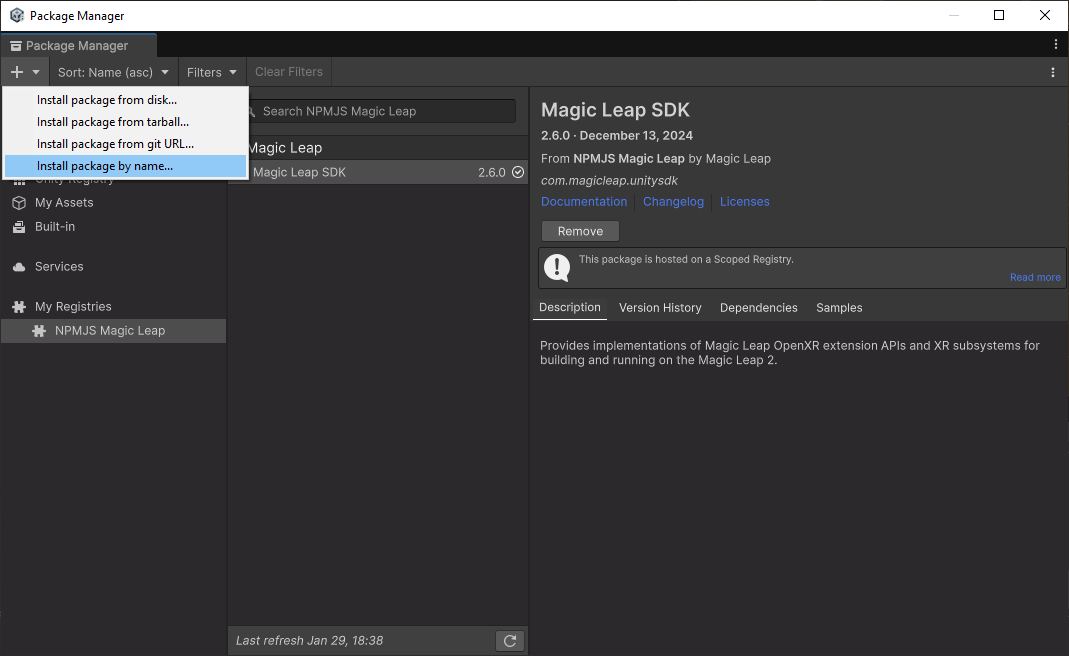This screenshot has height=656, width=1069.
Task: Open the window options kebab menu top right
Action: point(1056,44)
